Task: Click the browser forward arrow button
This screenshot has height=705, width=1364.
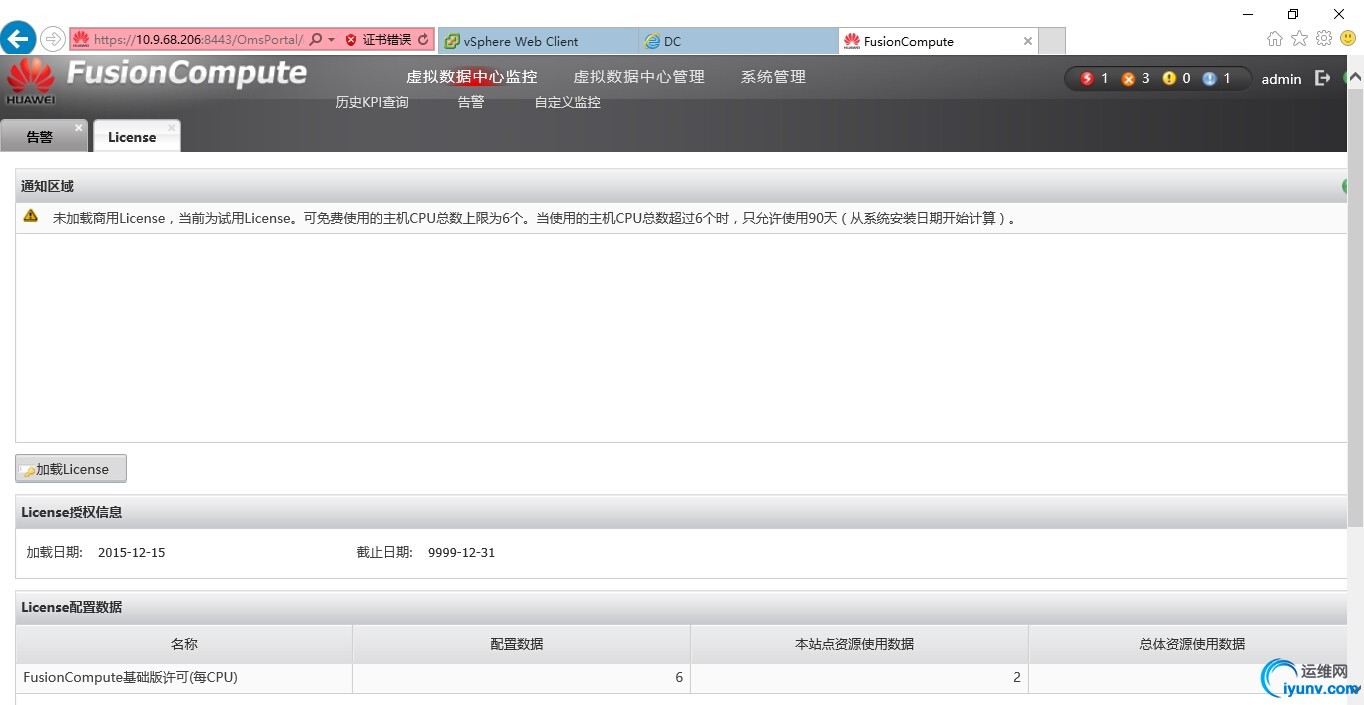Action: (x=53, y=39)
